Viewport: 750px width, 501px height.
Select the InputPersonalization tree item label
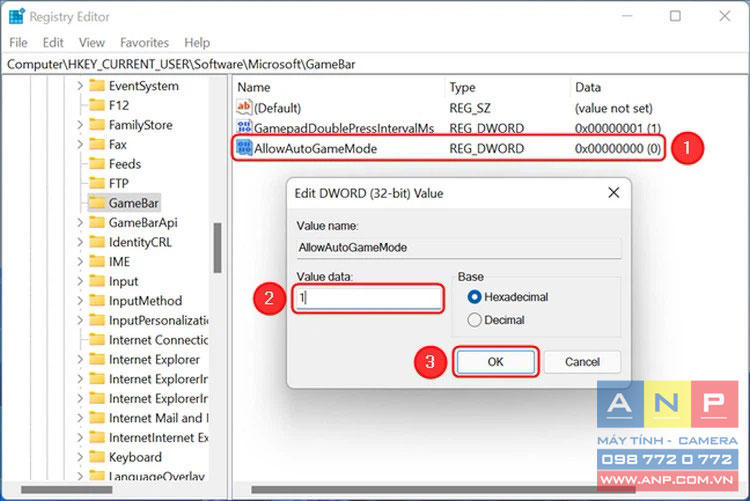pyautogui.click(x=158, y=320)
